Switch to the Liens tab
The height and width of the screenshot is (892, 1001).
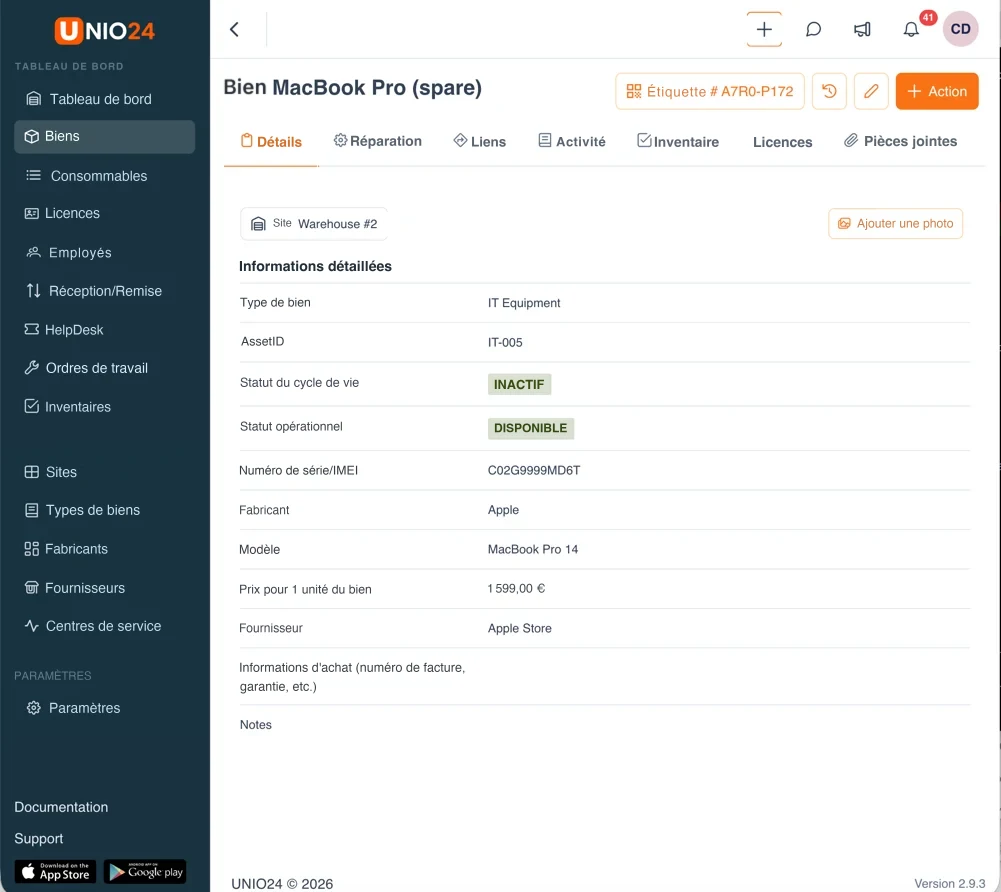pyautogui.click(x=479, y=142)
